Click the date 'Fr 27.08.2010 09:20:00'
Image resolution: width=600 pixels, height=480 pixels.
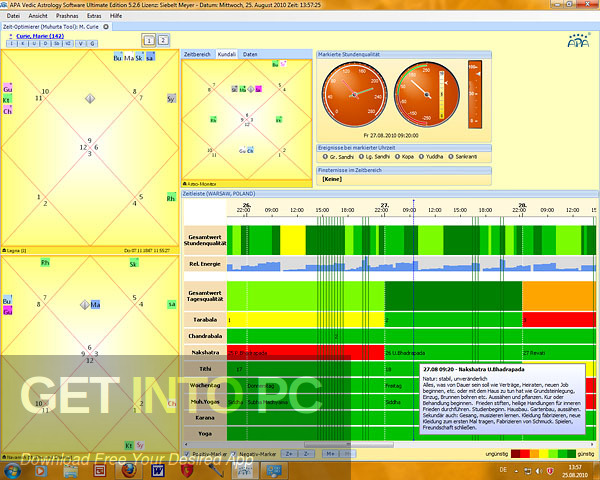coord(391,136)
